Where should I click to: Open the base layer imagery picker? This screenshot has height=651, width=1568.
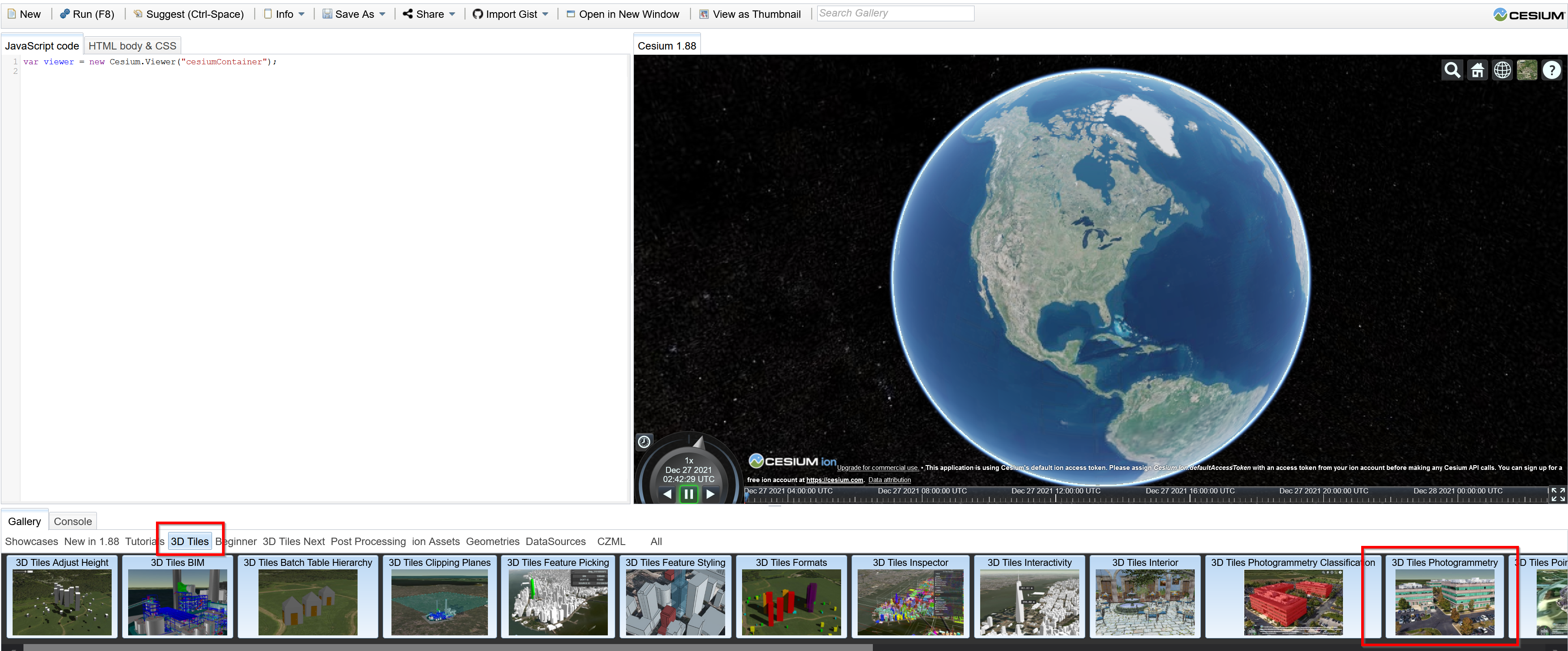1527,71
